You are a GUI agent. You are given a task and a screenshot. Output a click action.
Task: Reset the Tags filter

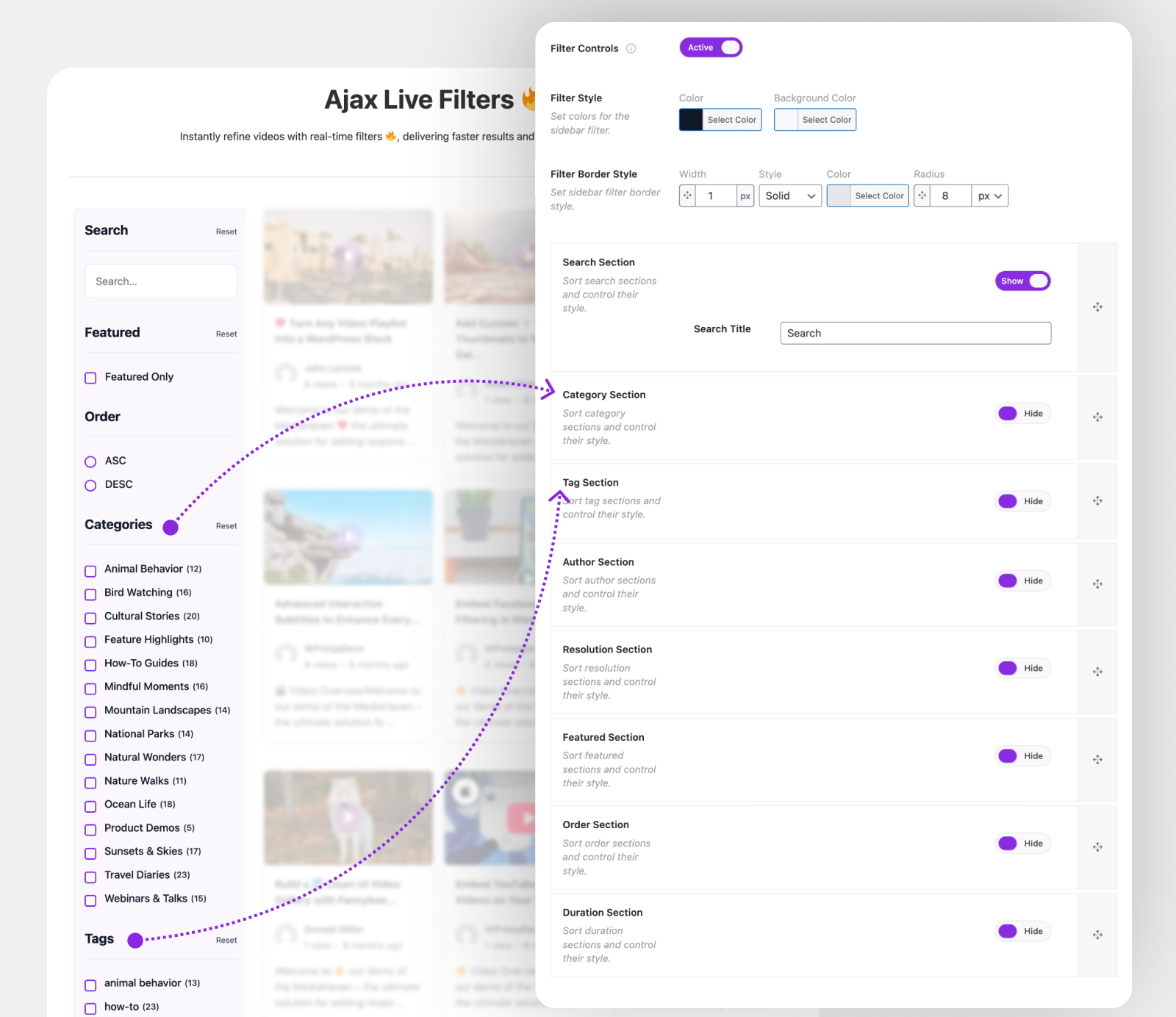pos(226,941)
